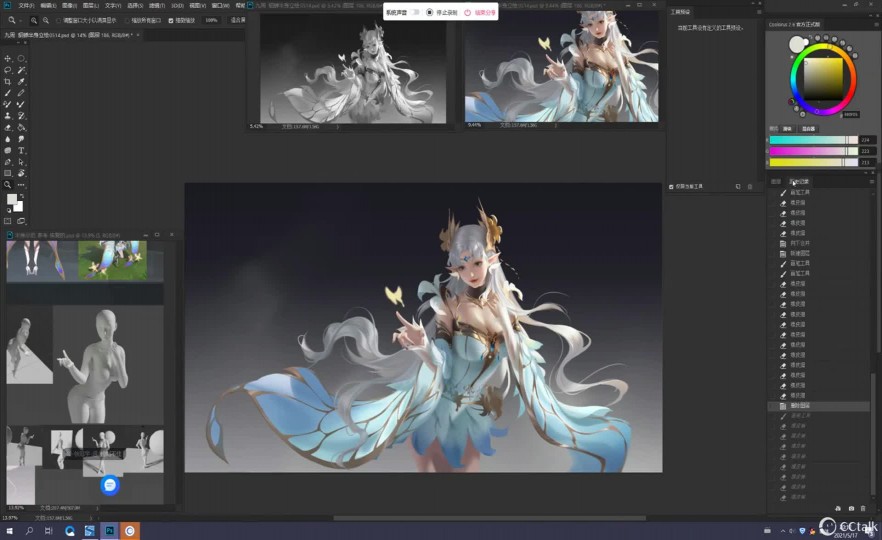Open Coolorus panel flyout menu

875,24
